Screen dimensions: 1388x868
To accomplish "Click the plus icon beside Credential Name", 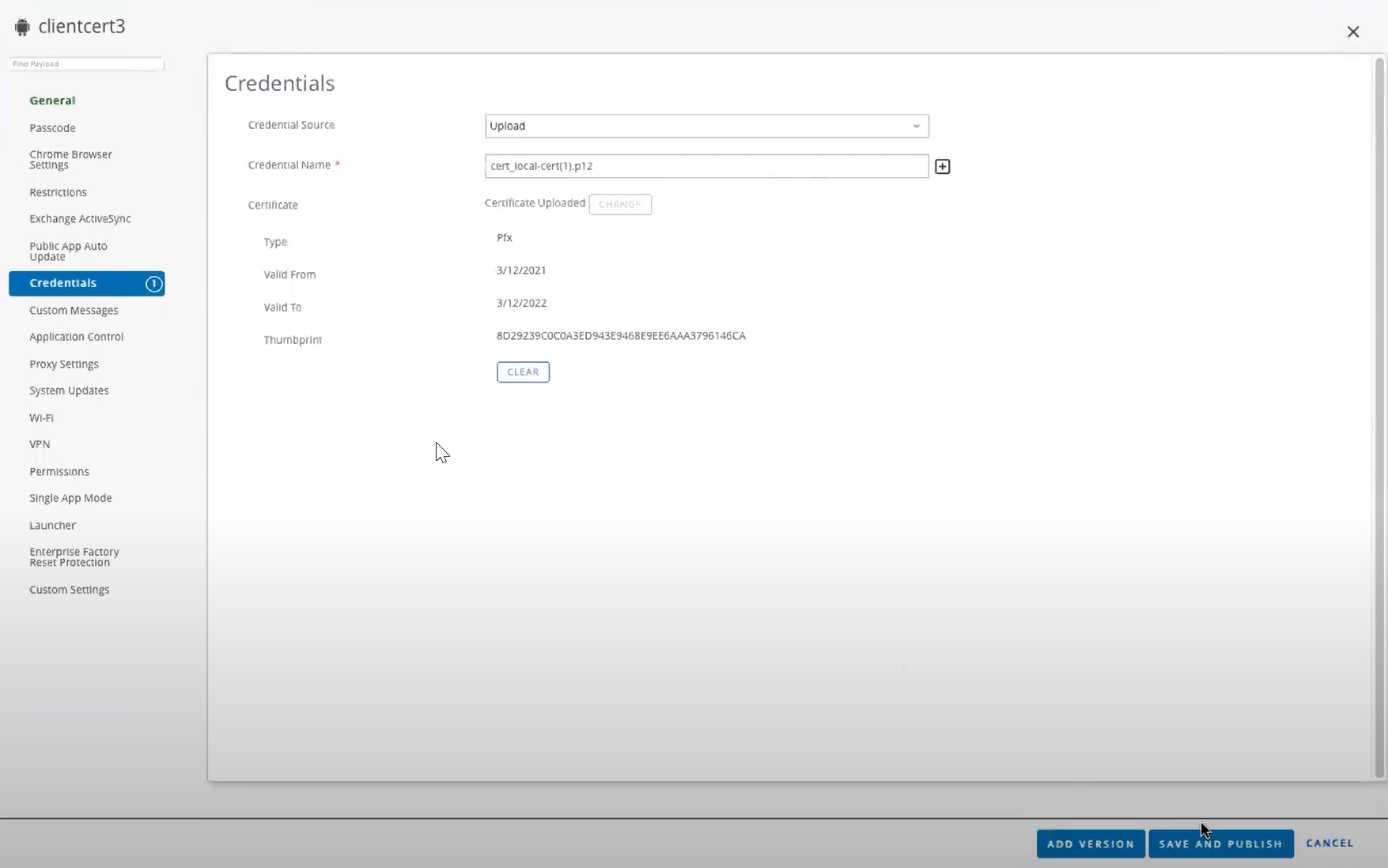I will (x=942, y=167).
